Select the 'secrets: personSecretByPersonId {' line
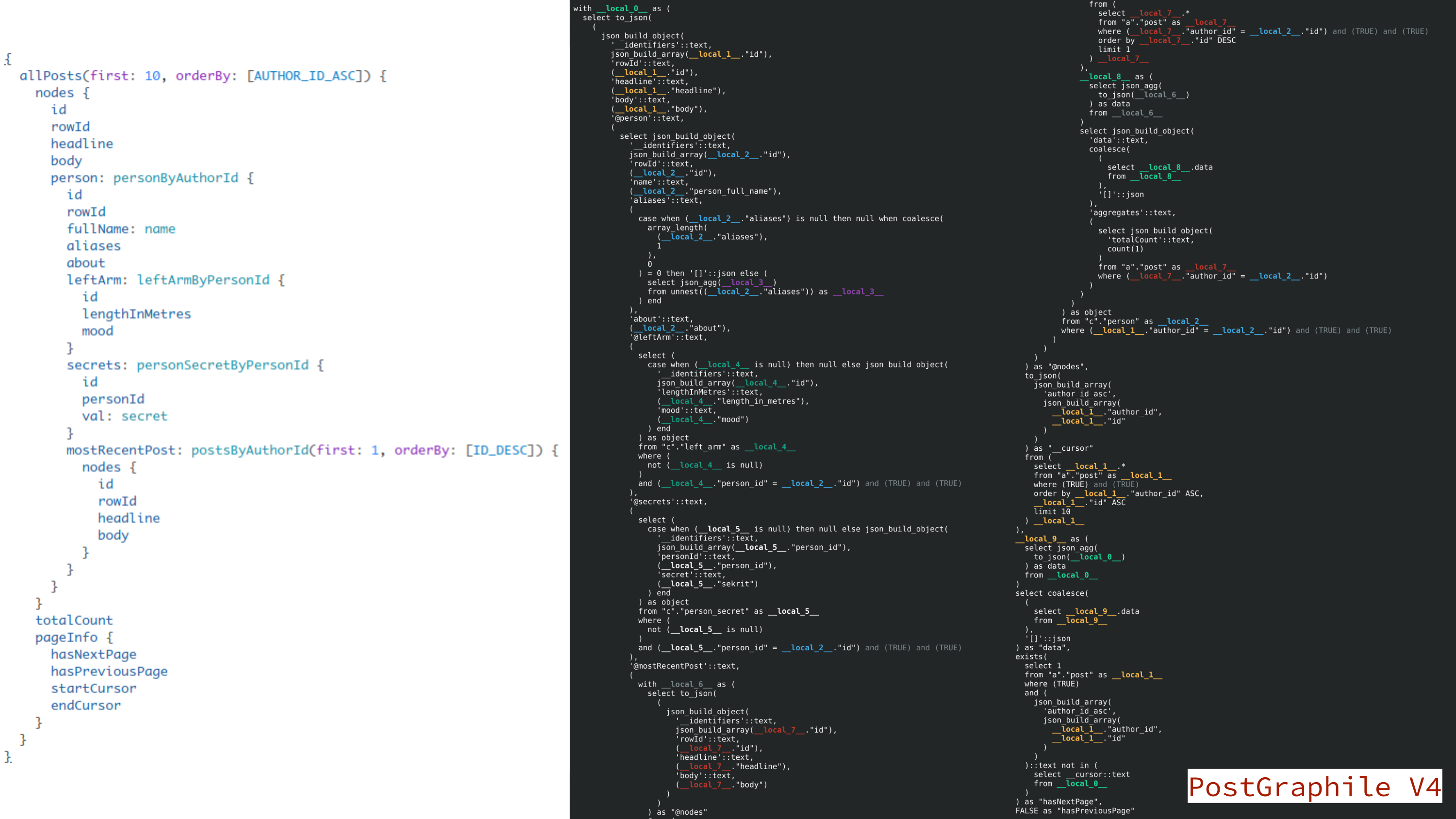 196,365
